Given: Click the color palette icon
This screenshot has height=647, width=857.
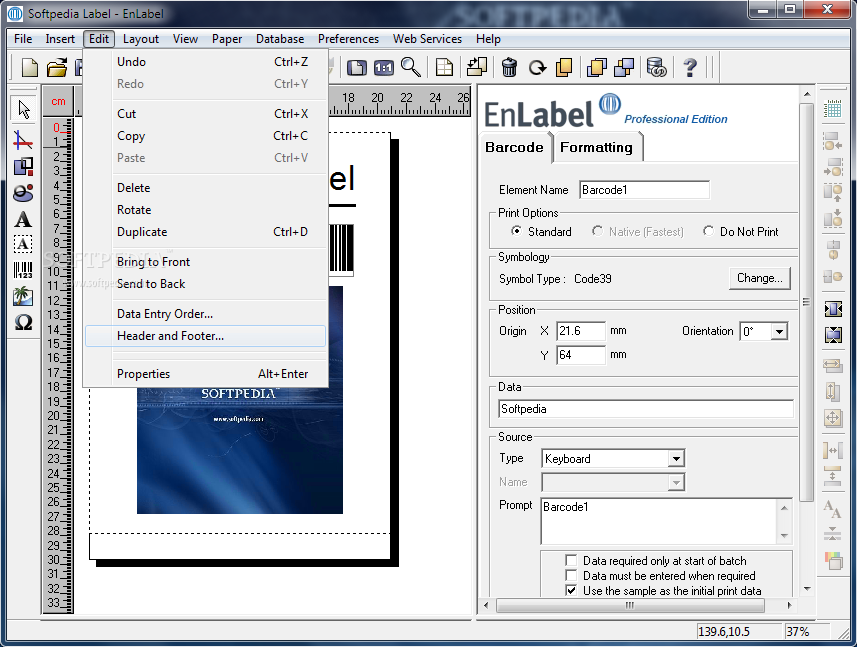Looking at the screenshot, I should [832, 560].
